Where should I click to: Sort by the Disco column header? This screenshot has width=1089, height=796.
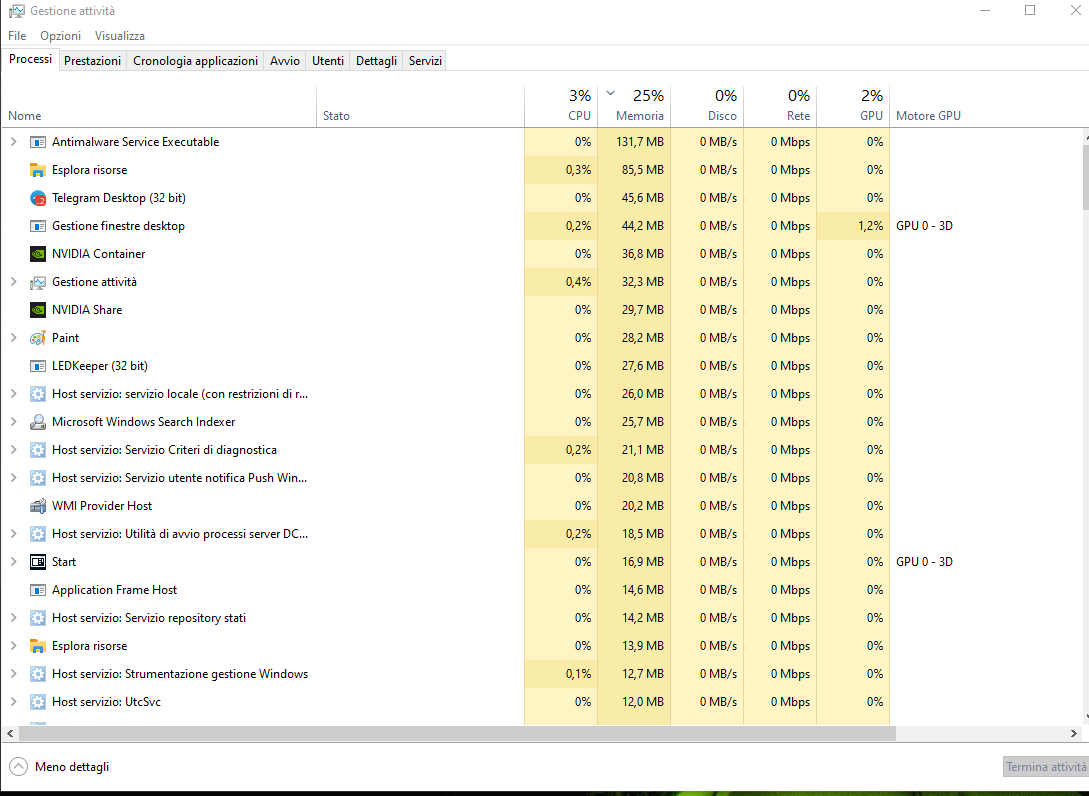706,107
